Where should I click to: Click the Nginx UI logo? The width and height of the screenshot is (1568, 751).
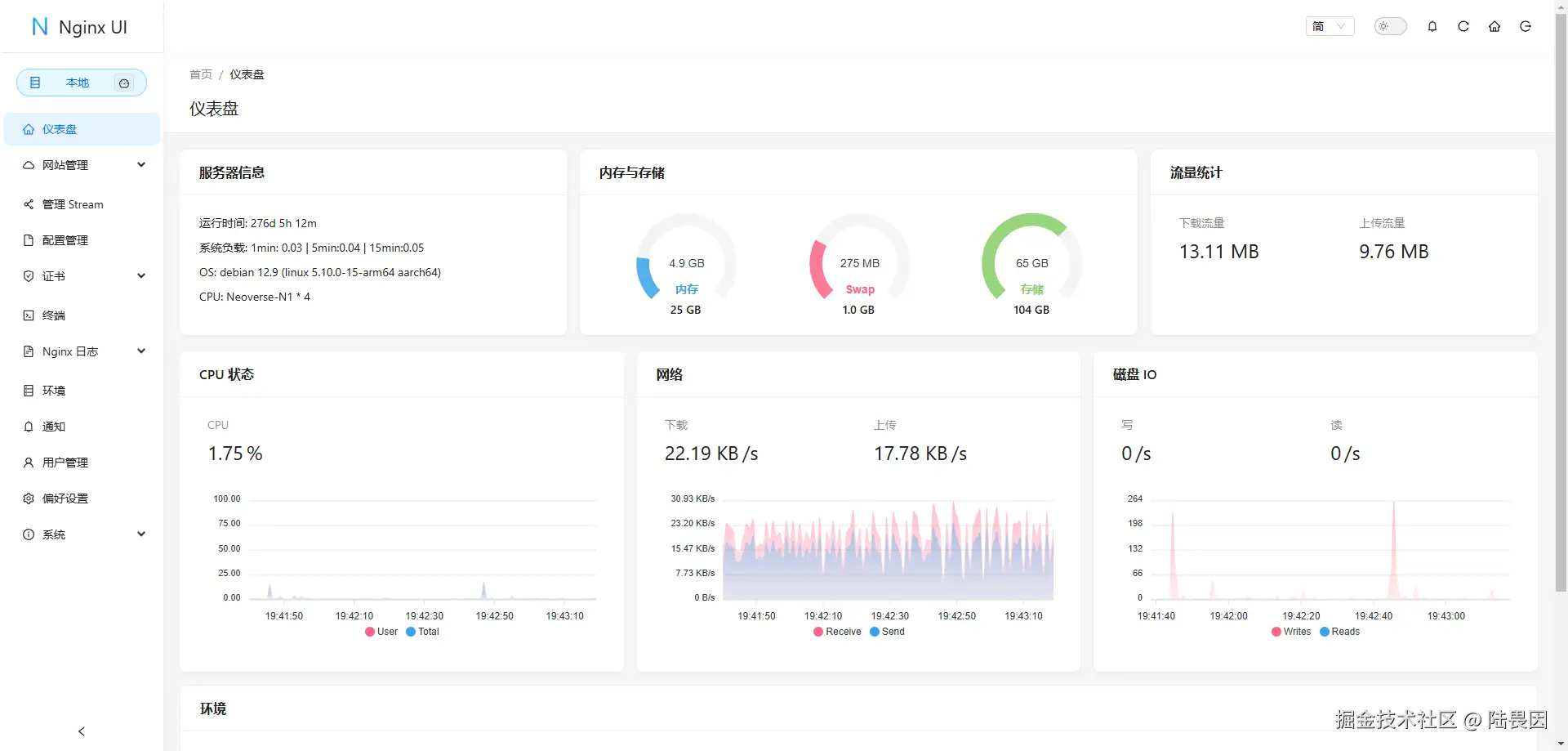click(79, 27)
